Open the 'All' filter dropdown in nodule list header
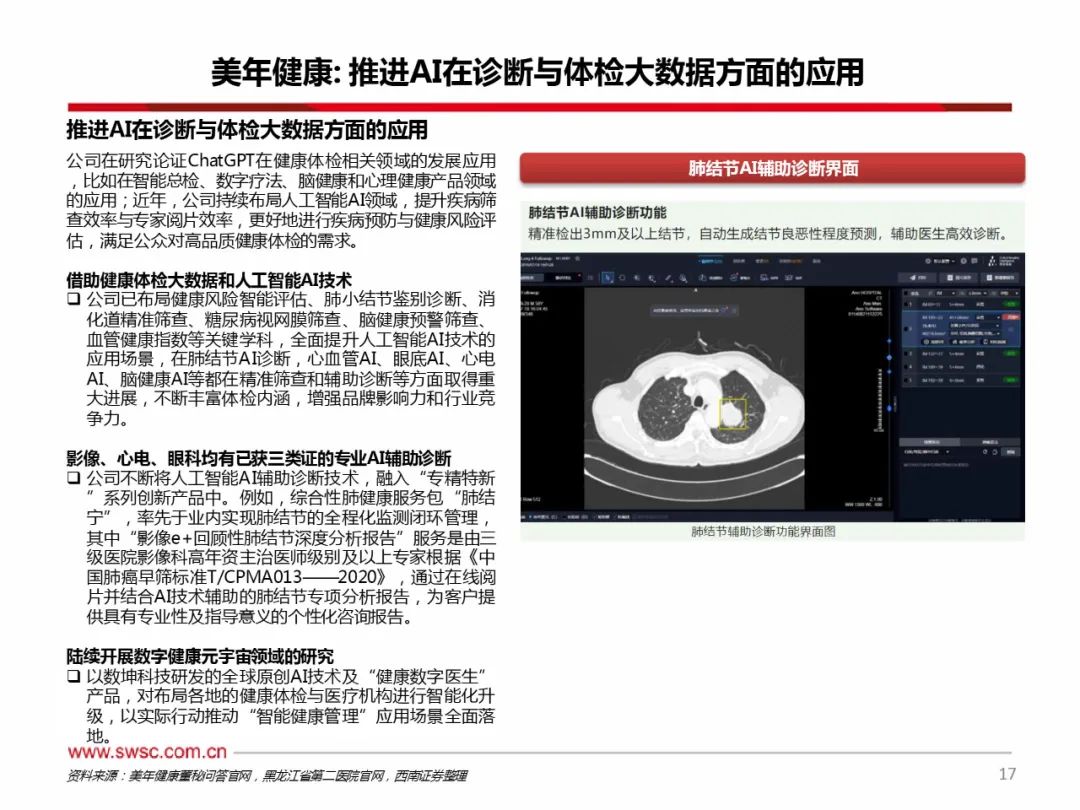This screenshot has height=810, width=1080. click(x=945, y=293)
